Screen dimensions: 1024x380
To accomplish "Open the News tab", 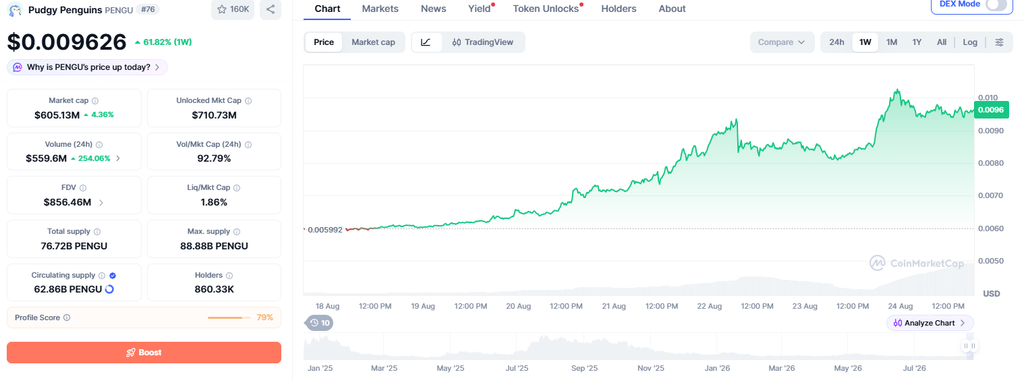I will tap(434, 9).
